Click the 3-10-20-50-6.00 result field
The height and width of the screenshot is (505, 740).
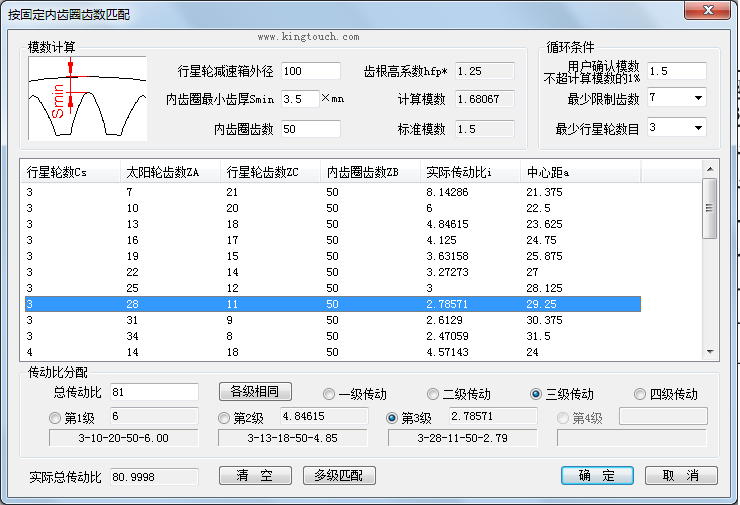[124, 438]
